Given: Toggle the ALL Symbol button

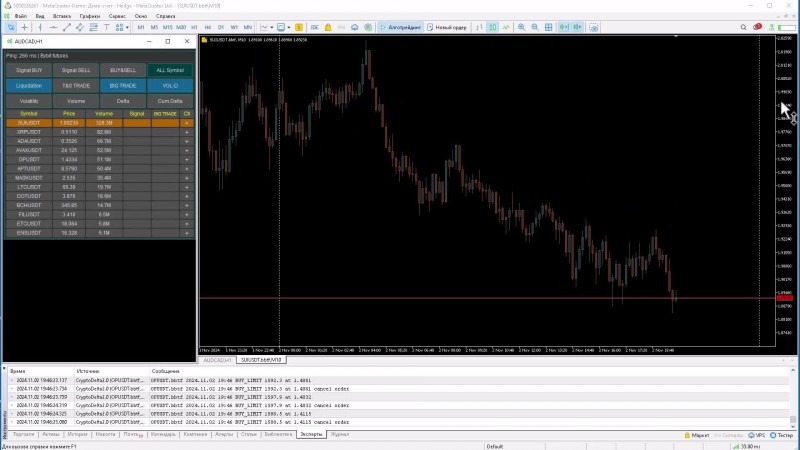Looking at the screenshot, I should 170,70.
